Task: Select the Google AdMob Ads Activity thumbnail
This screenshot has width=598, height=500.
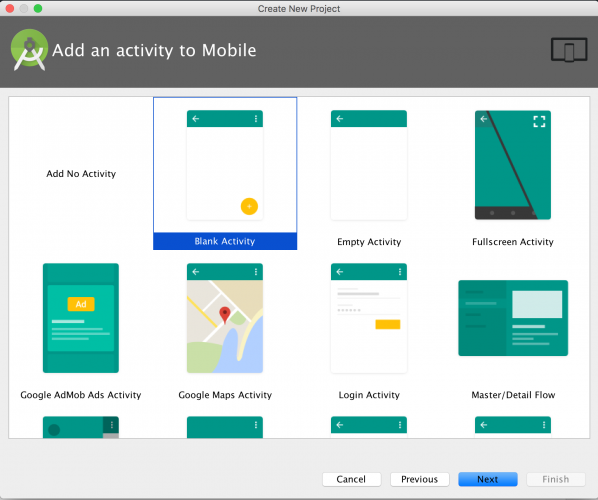Action: (x=81, y=318)
